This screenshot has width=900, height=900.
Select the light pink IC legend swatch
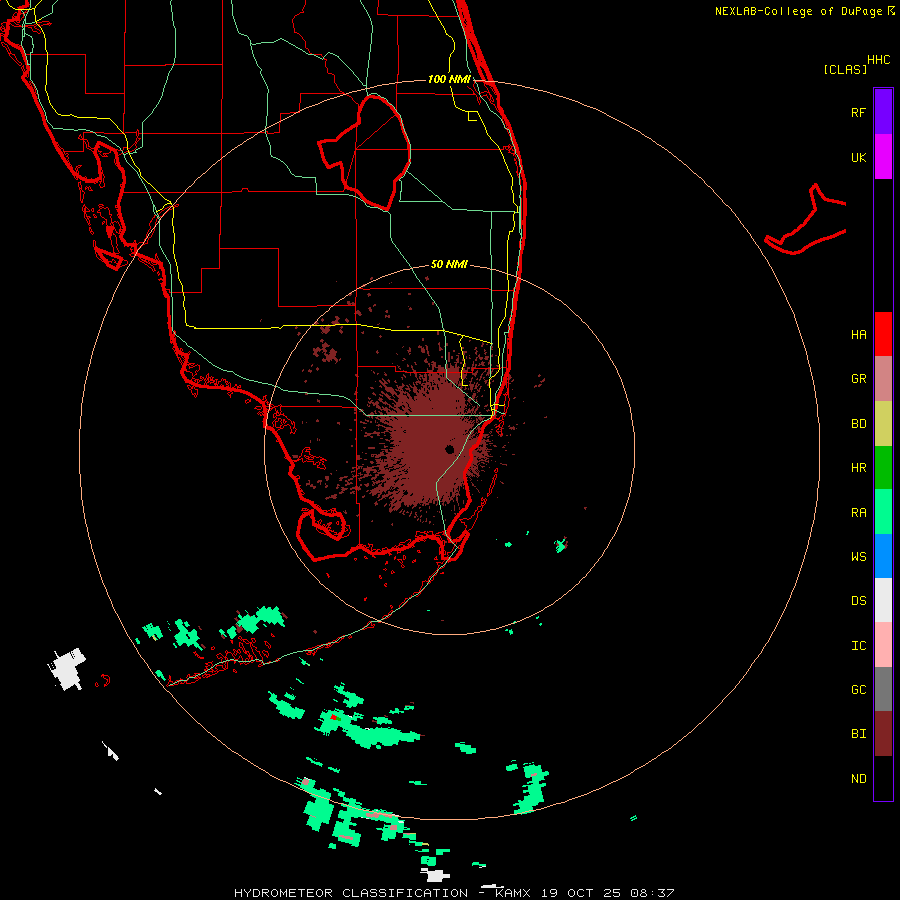[x=883, y=645]
